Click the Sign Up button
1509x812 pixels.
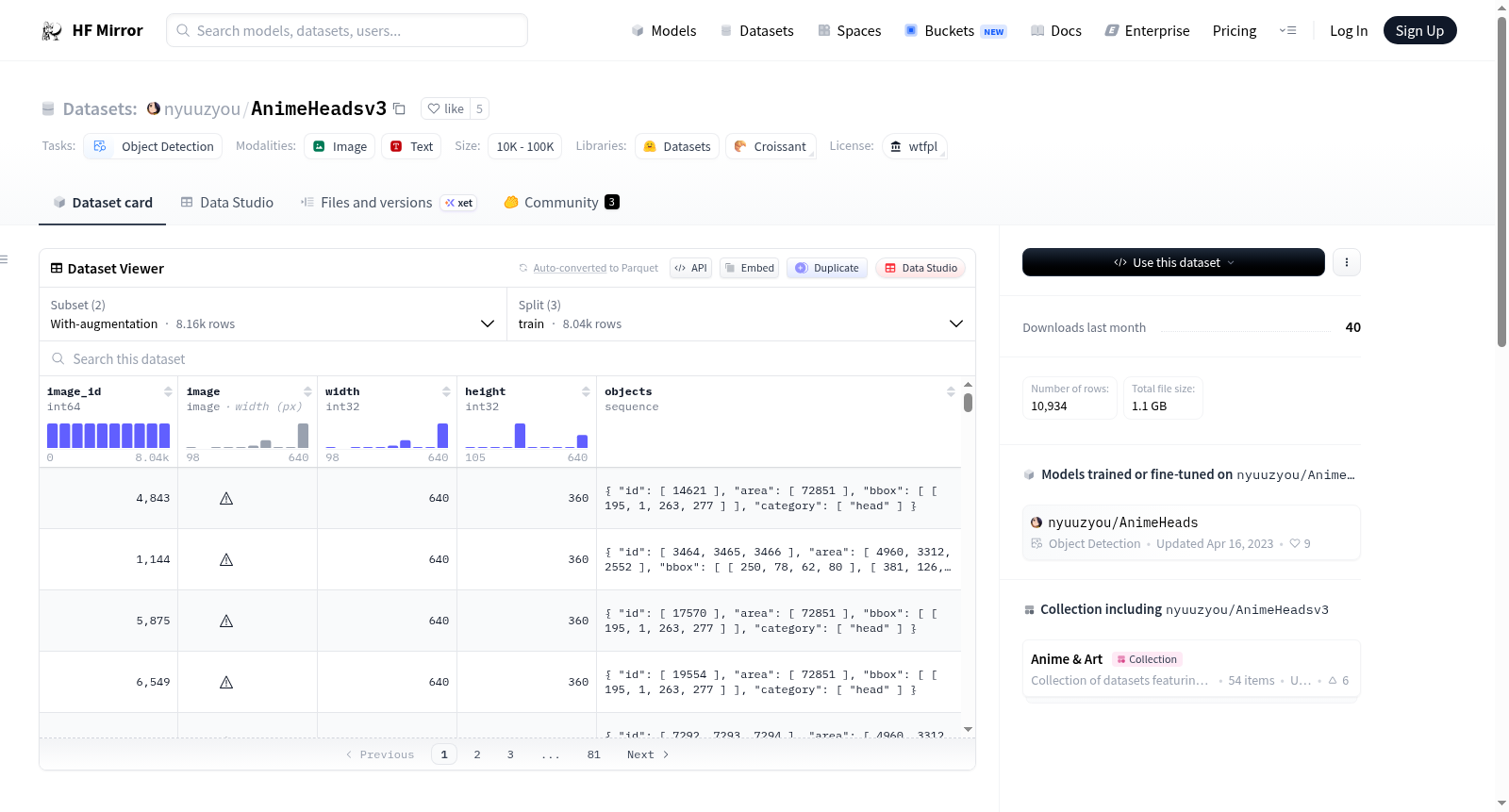(1419, 31)
